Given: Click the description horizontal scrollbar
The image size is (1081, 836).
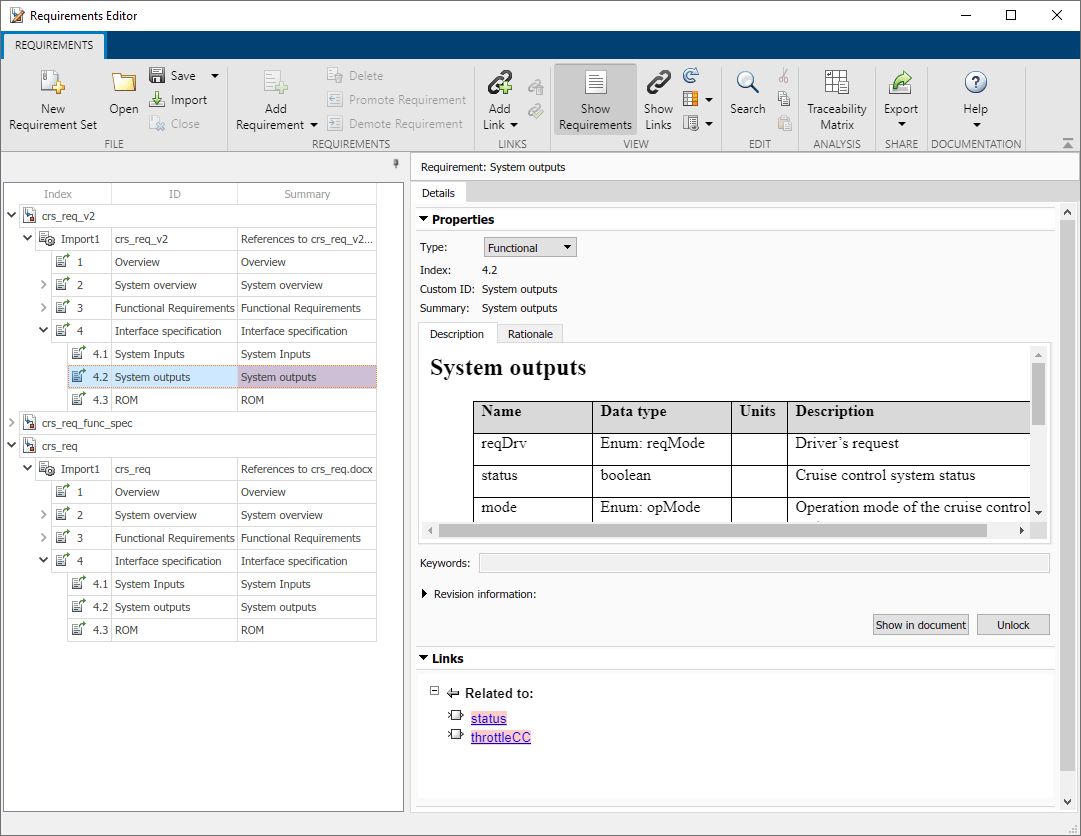Looking at the screenshot, I should click(x=712, y=530).
